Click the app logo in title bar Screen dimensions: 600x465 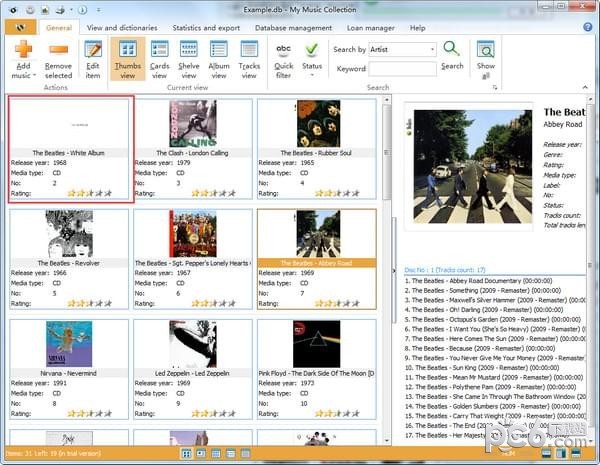pyautogui.click(x=13, y=10)
